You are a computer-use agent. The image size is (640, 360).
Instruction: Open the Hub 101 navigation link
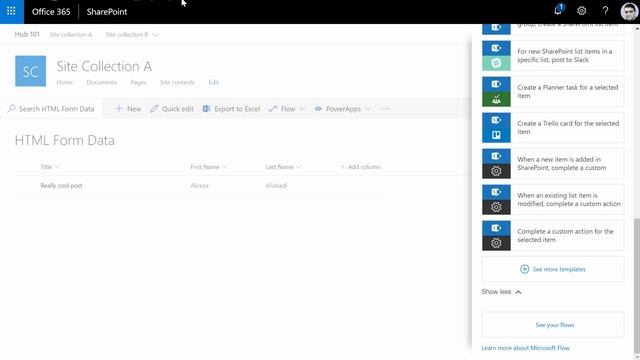[x=27, y=34]
